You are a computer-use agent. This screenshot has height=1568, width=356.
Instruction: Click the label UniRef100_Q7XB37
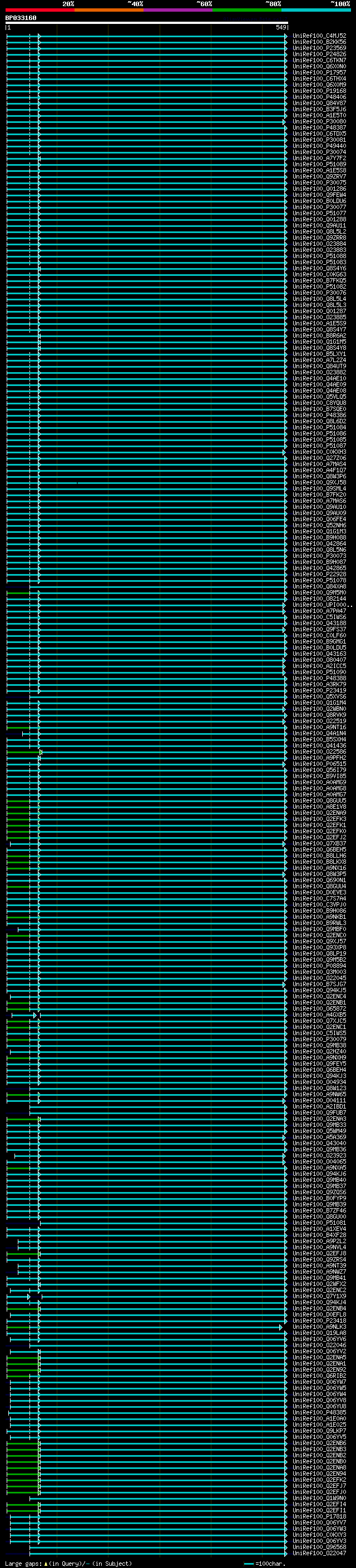319,843
